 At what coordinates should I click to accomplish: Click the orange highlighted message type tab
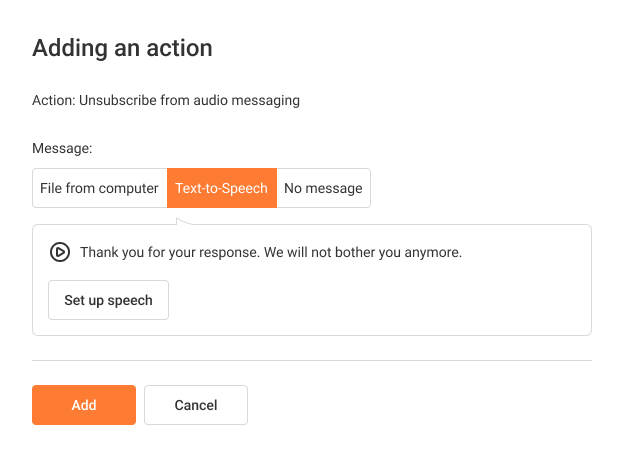tap(222, 188)
